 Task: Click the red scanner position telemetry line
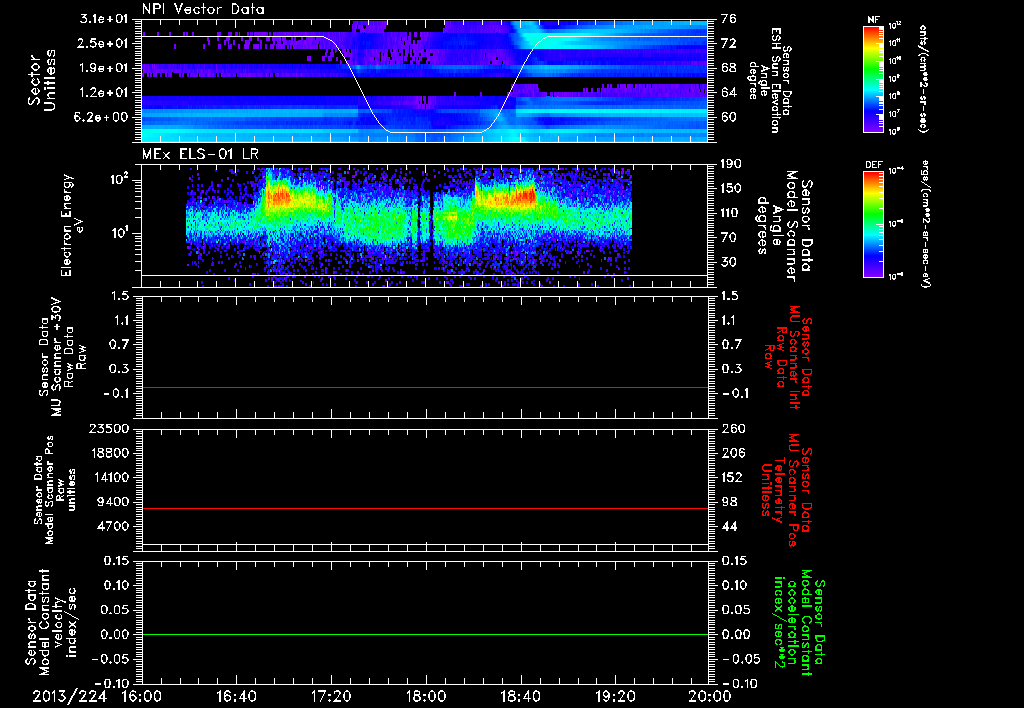(425, 508)
